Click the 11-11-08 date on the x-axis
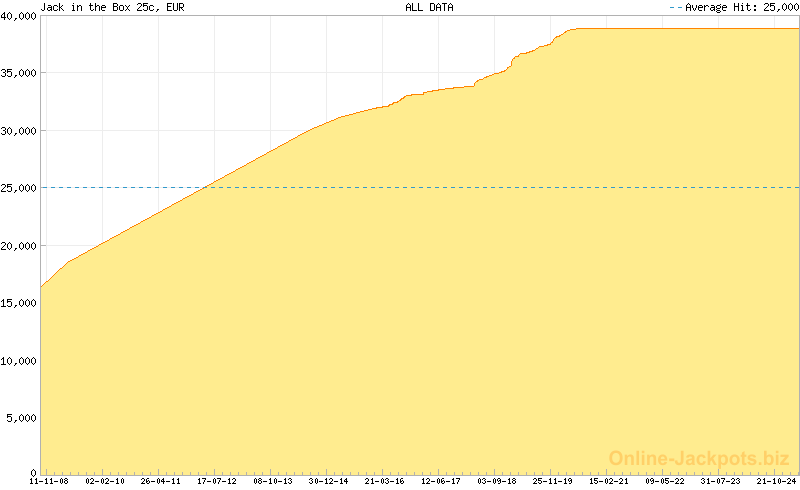The height and width of the screenshot is (490, 800). point(48,481)
